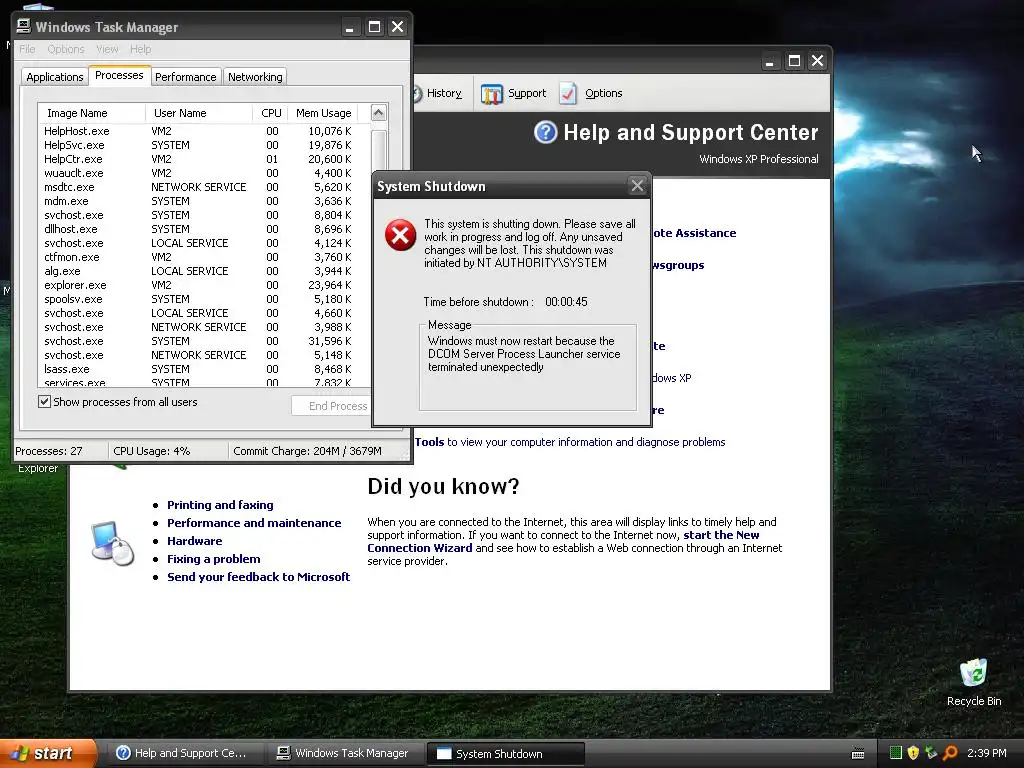Click the start the New Connection Wizard link

pyautogui.click(x=563, y=541)
